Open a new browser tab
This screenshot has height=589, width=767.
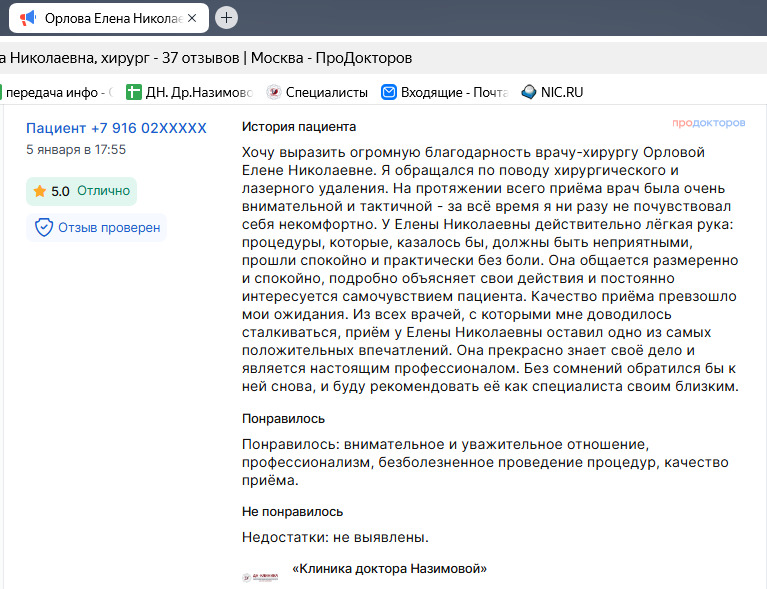[x=227, y=17]
